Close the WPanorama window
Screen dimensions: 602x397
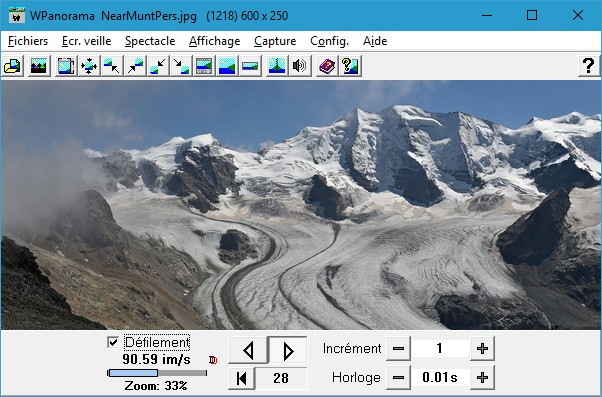coord(578,15)
